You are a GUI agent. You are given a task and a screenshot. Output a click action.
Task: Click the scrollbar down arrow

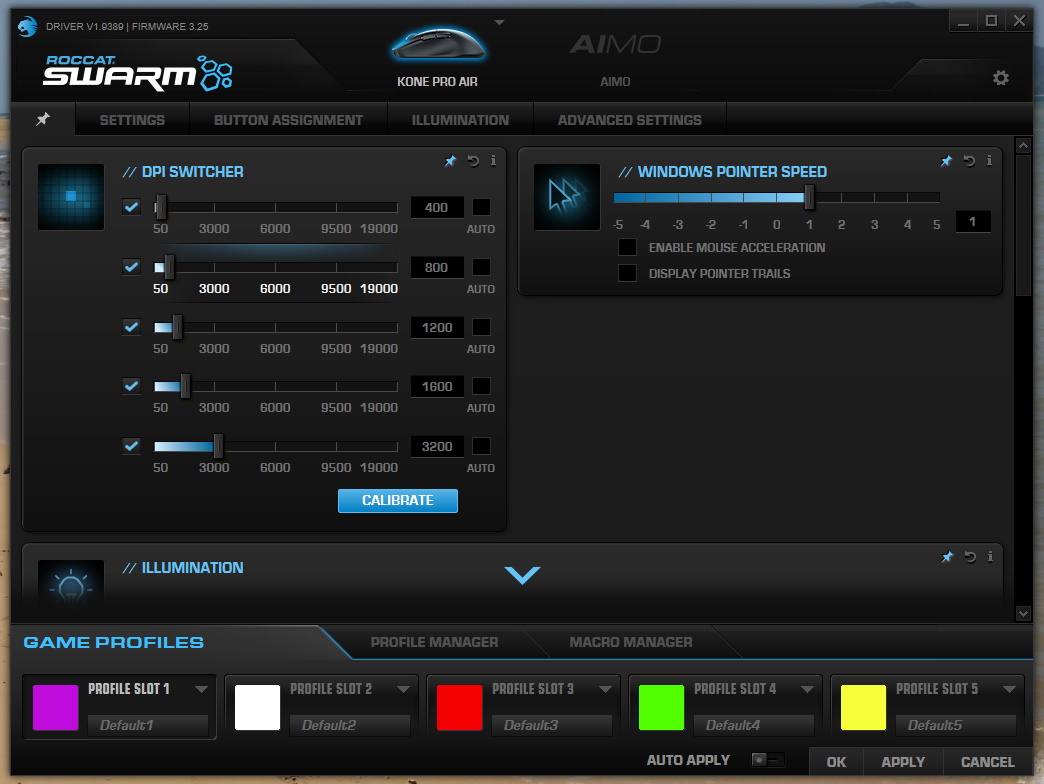coord(1023,614)
